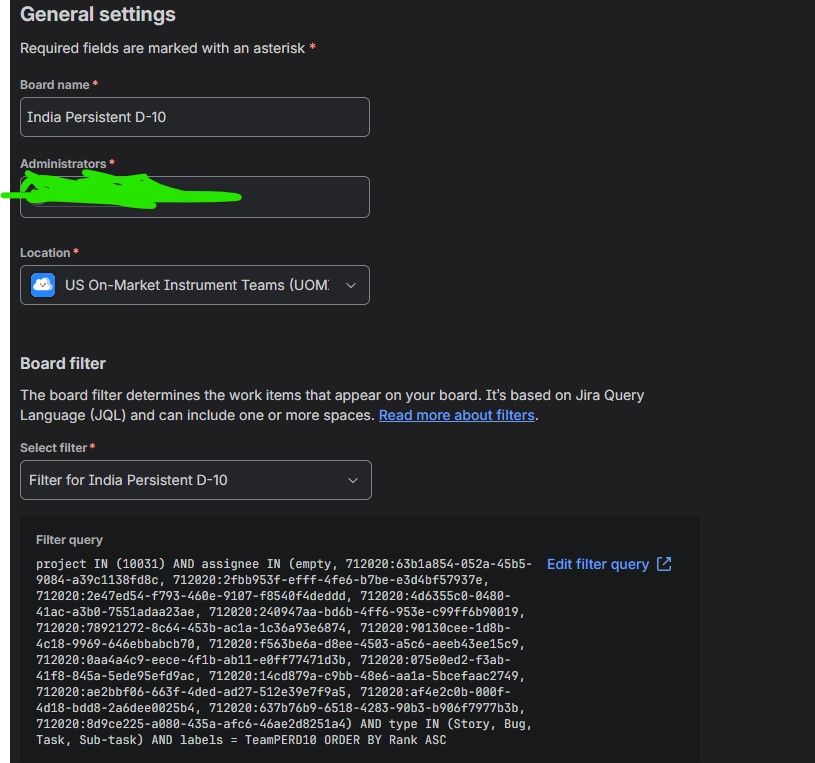
Task: Expand the Location chevron arrow
Action: coord(351,285)
